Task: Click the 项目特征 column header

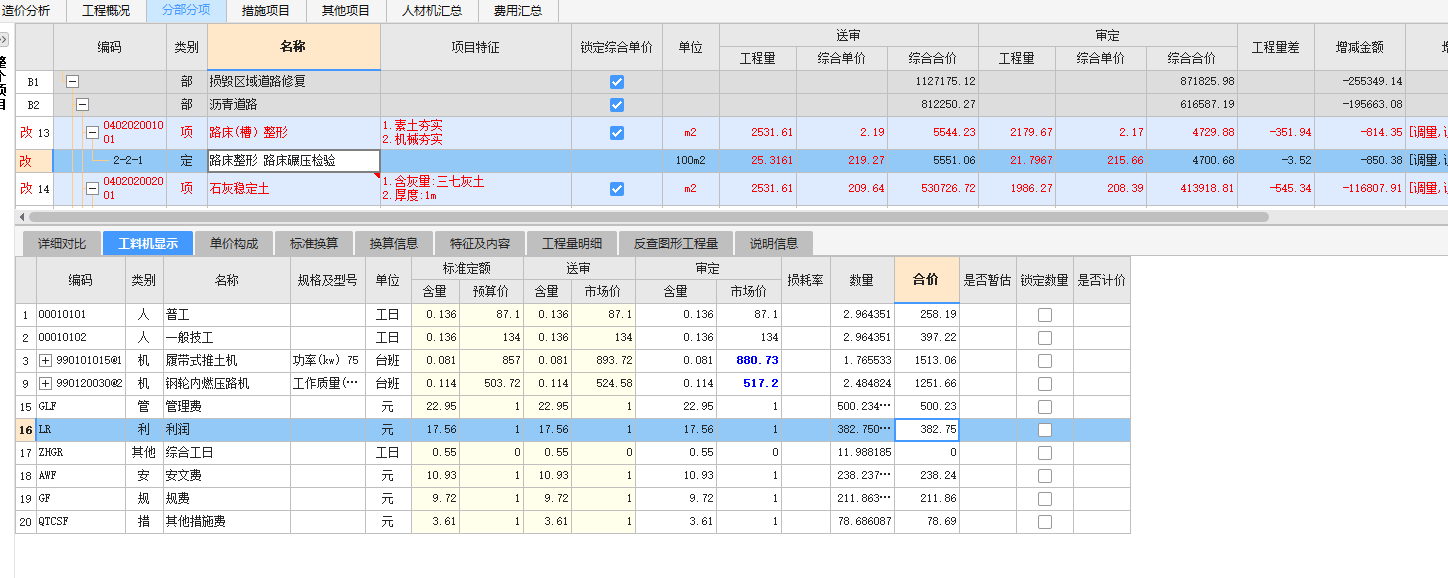Action: point(475,47)
